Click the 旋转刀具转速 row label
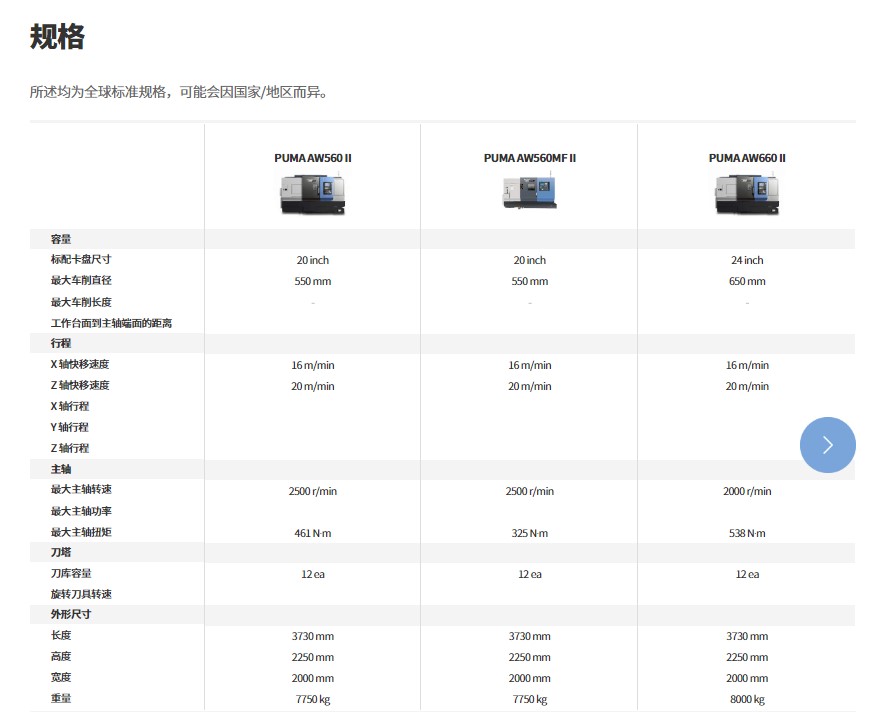Screen dimensions: 876x712 pyautogui.click(x=81, y=595)
